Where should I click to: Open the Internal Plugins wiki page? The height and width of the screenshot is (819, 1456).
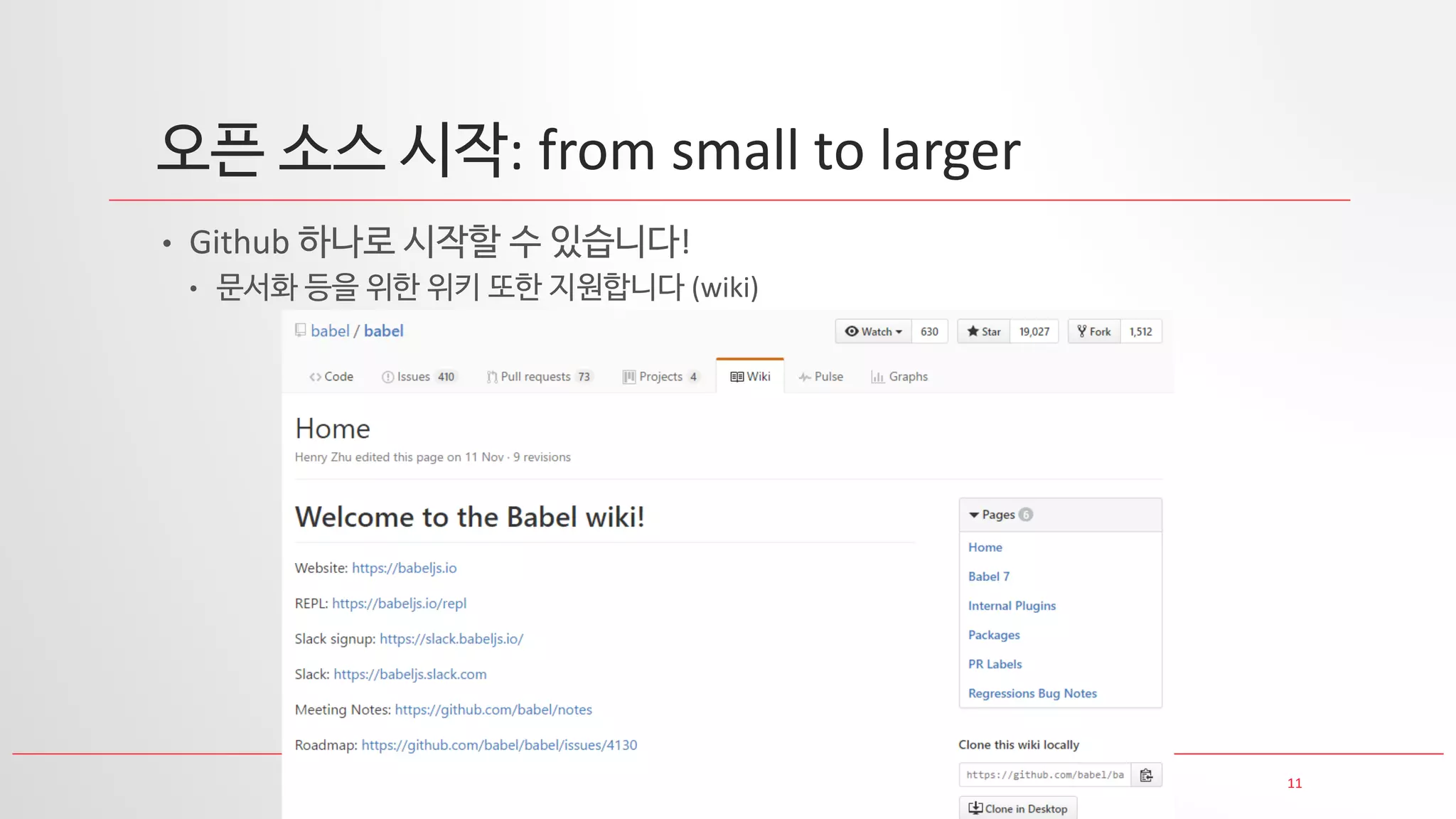point(1012,606)
